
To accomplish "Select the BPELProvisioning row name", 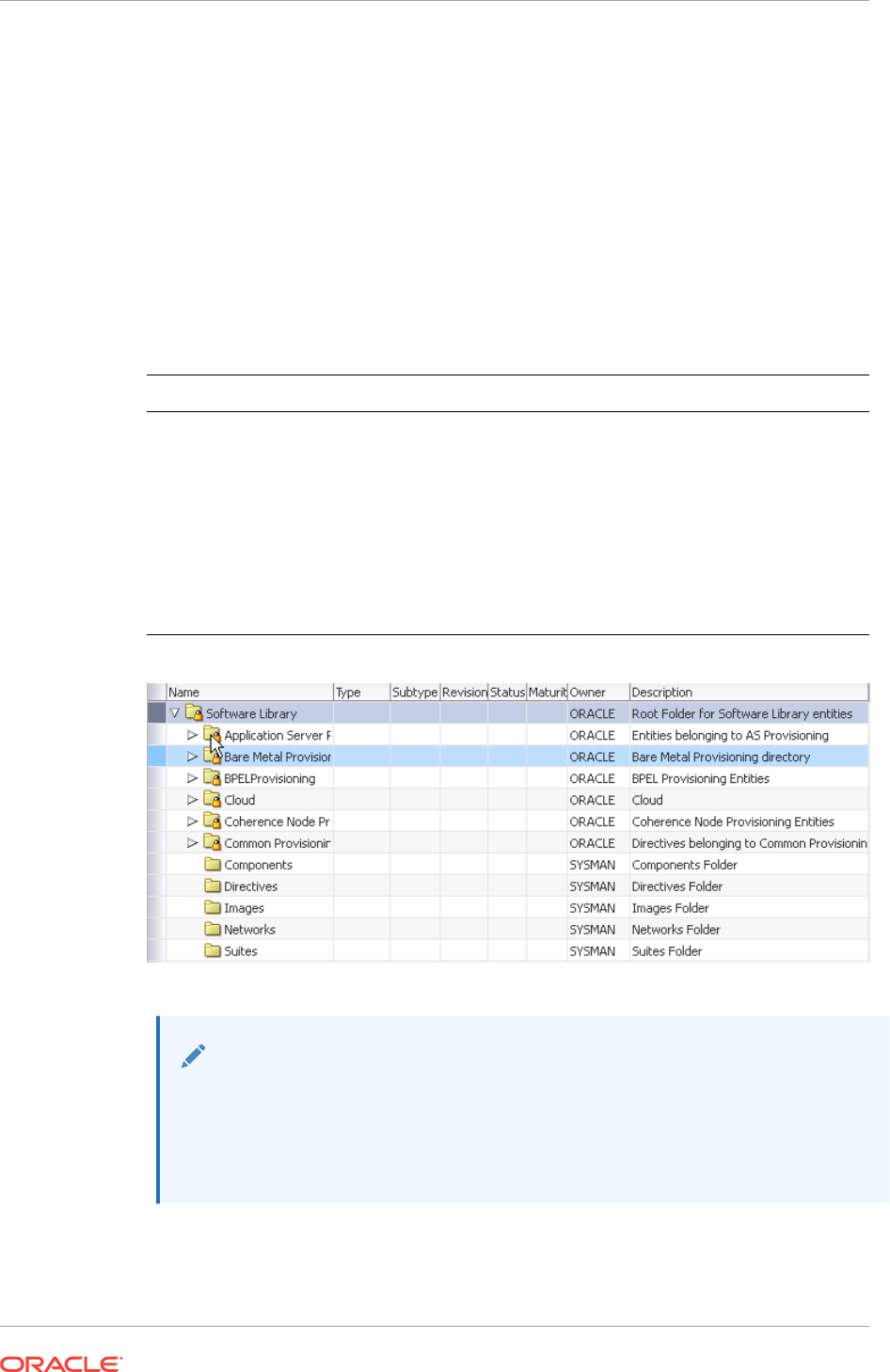I will pos(270,779).
